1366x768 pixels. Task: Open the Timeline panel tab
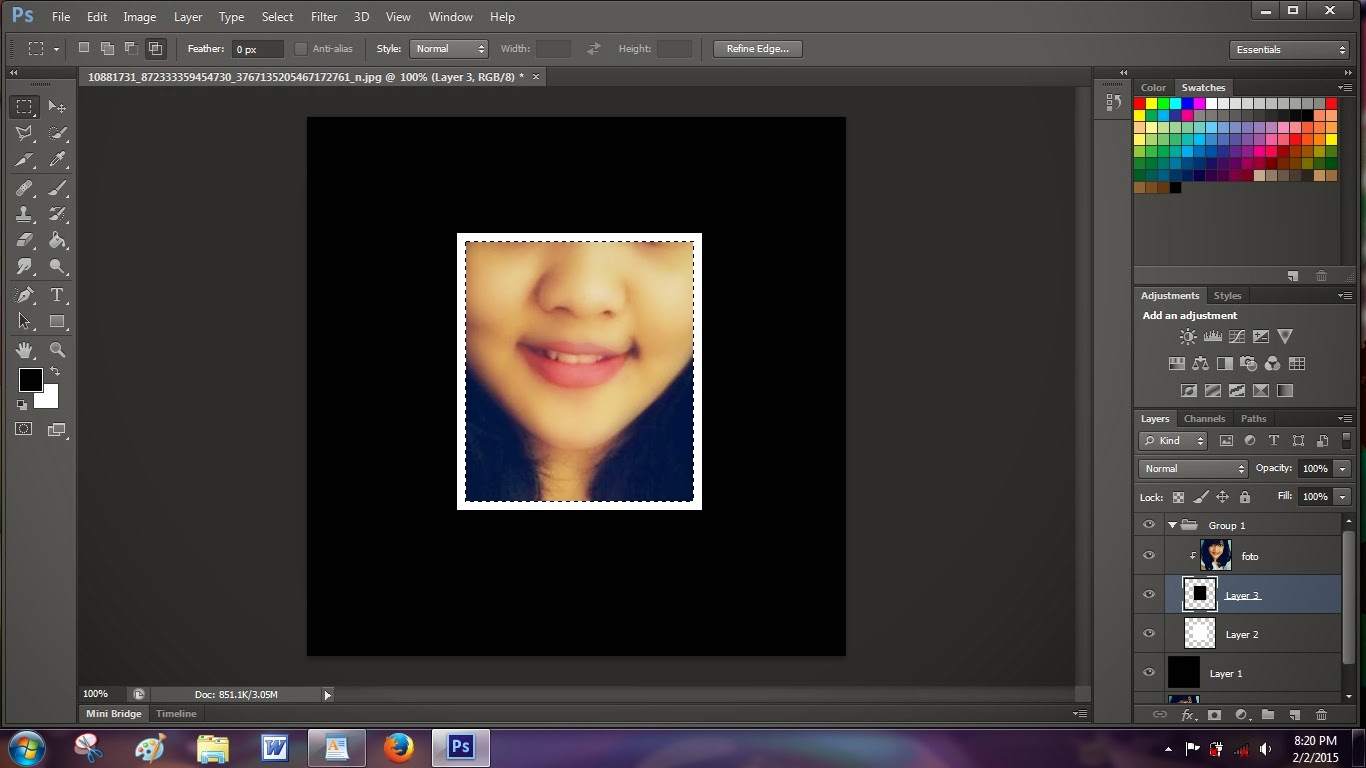coord(176,714)
